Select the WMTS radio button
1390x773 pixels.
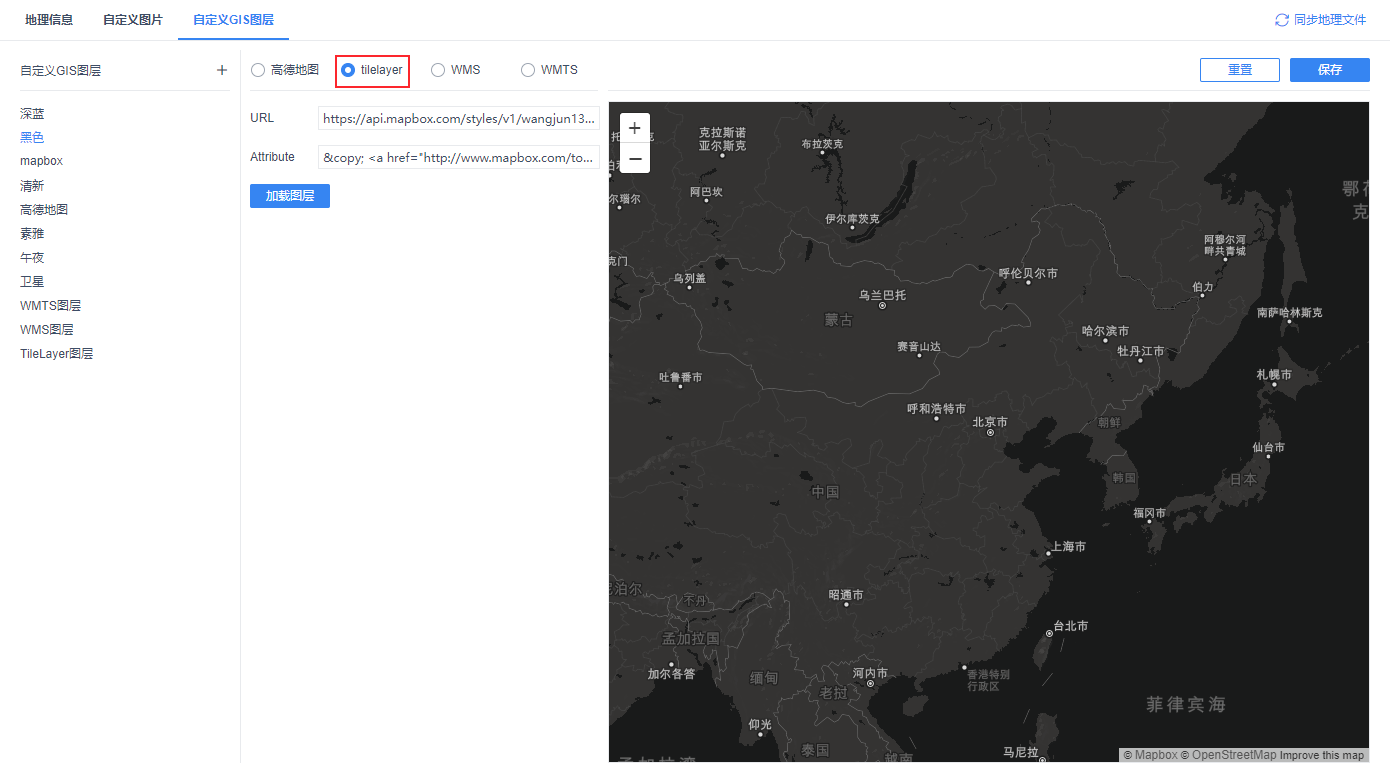point(528,70)
